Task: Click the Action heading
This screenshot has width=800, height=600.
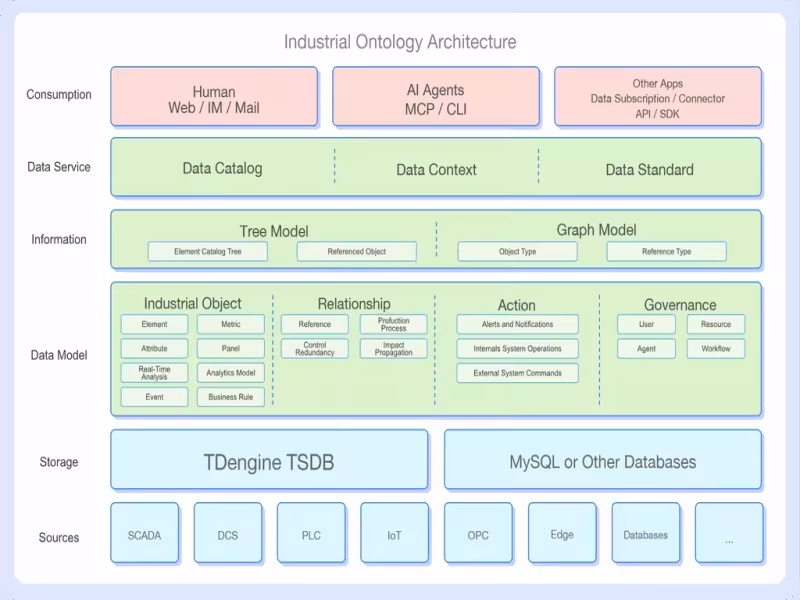Action: point(517,305)
